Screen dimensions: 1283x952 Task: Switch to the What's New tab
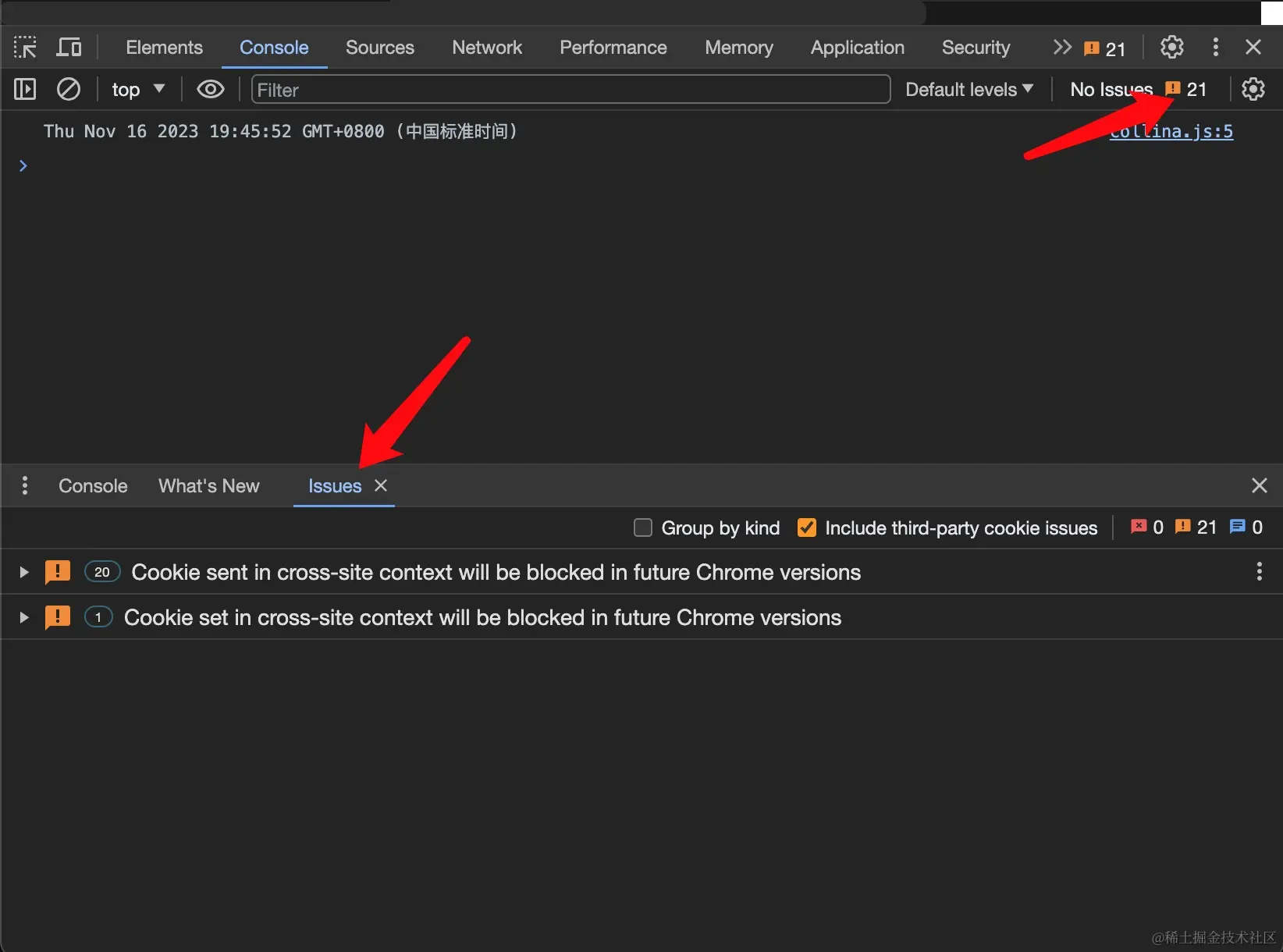[x=208, y=485]
